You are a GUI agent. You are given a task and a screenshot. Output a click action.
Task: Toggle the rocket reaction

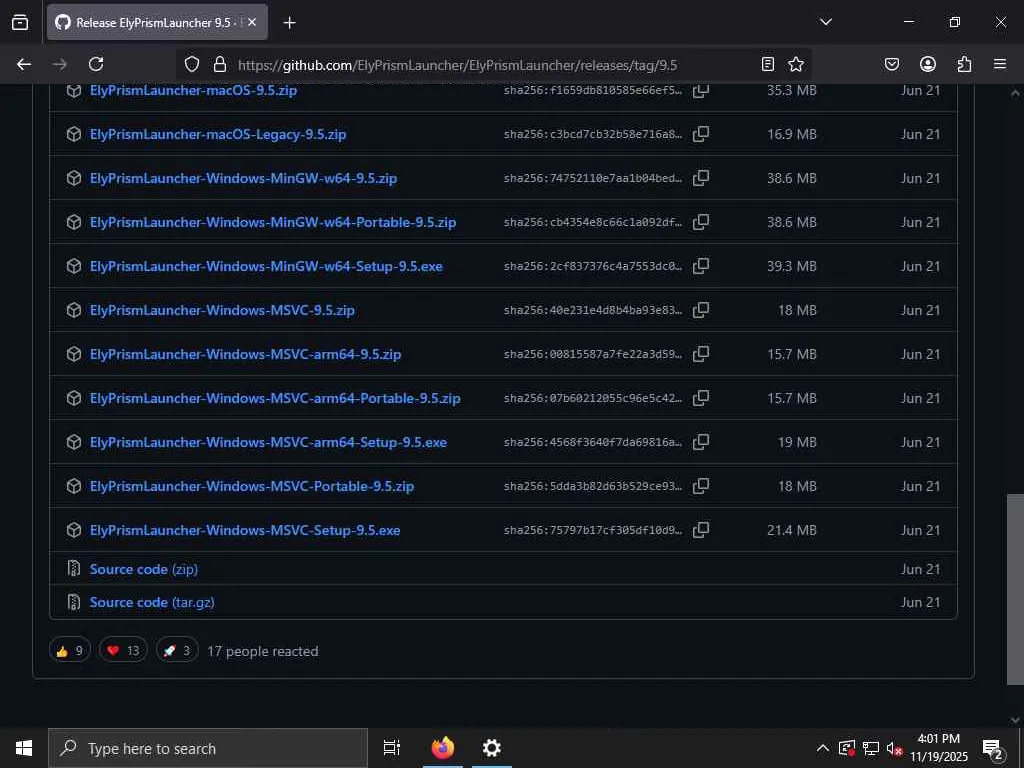point(177,650)
